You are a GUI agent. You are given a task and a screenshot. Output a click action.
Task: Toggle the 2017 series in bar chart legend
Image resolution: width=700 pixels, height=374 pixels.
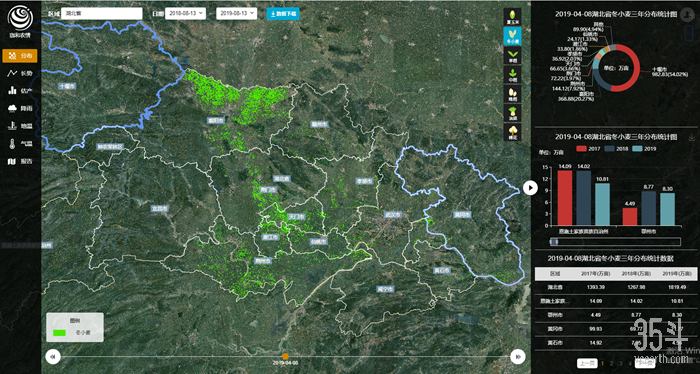tap(588, 149)
